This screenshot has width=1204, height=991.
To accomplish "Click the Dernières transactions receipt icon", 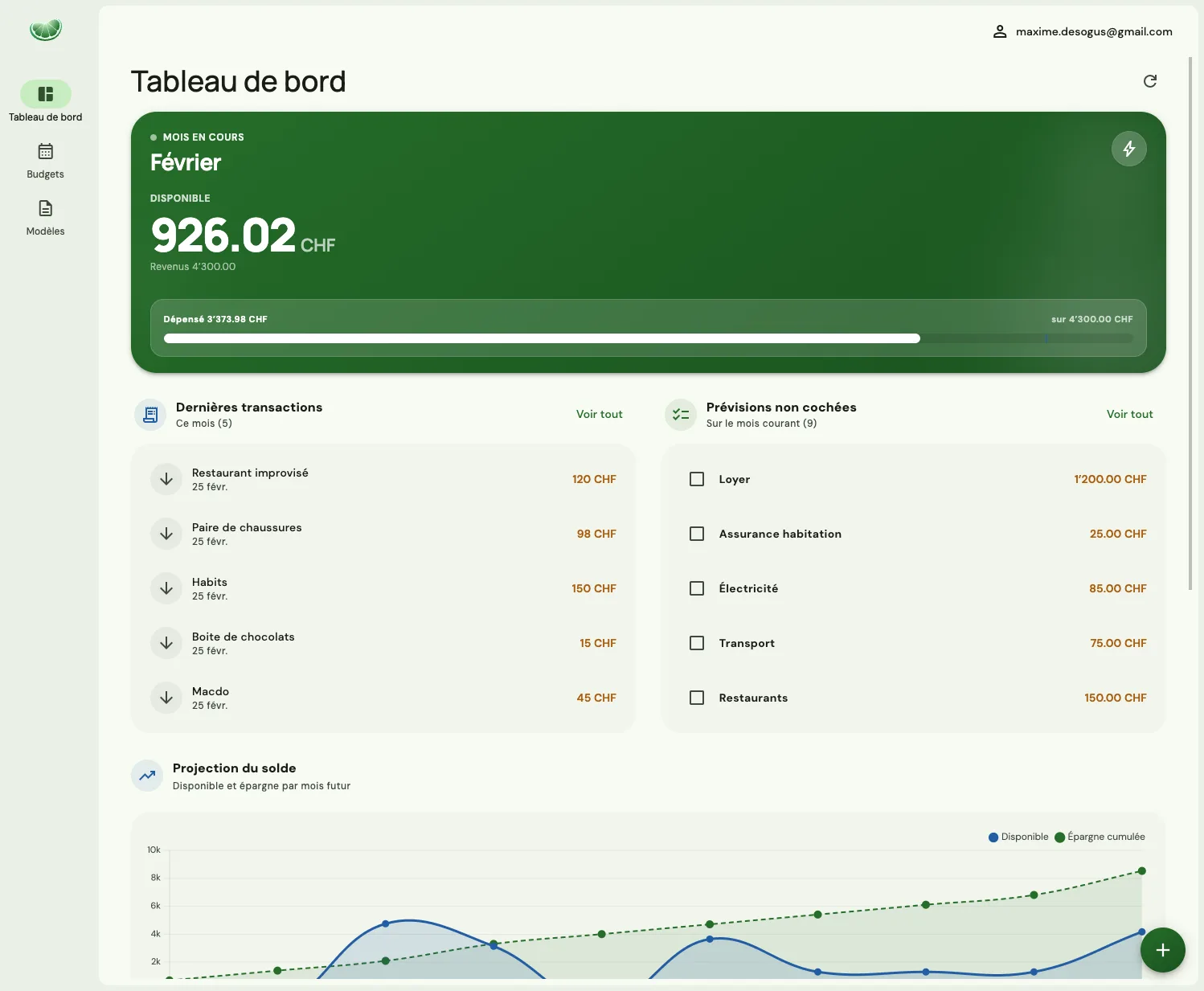I will click(150, 415).
